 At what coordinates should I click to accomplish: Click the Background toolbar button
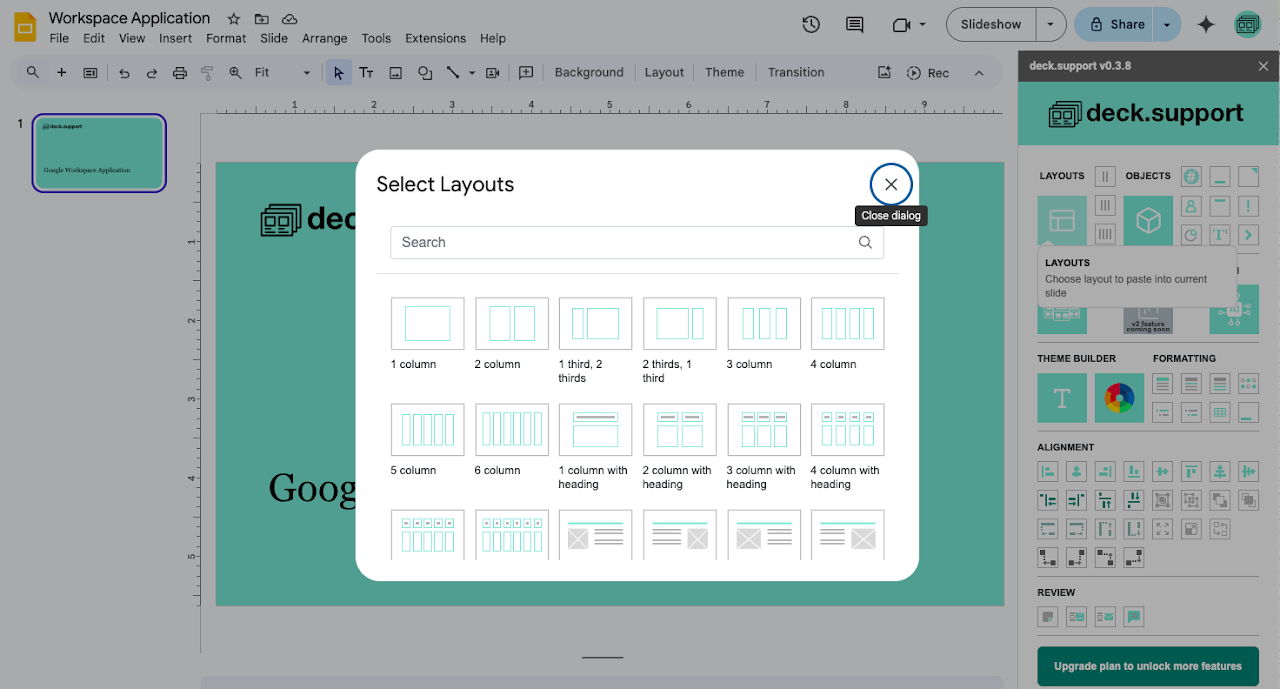[x=589, y=72]
